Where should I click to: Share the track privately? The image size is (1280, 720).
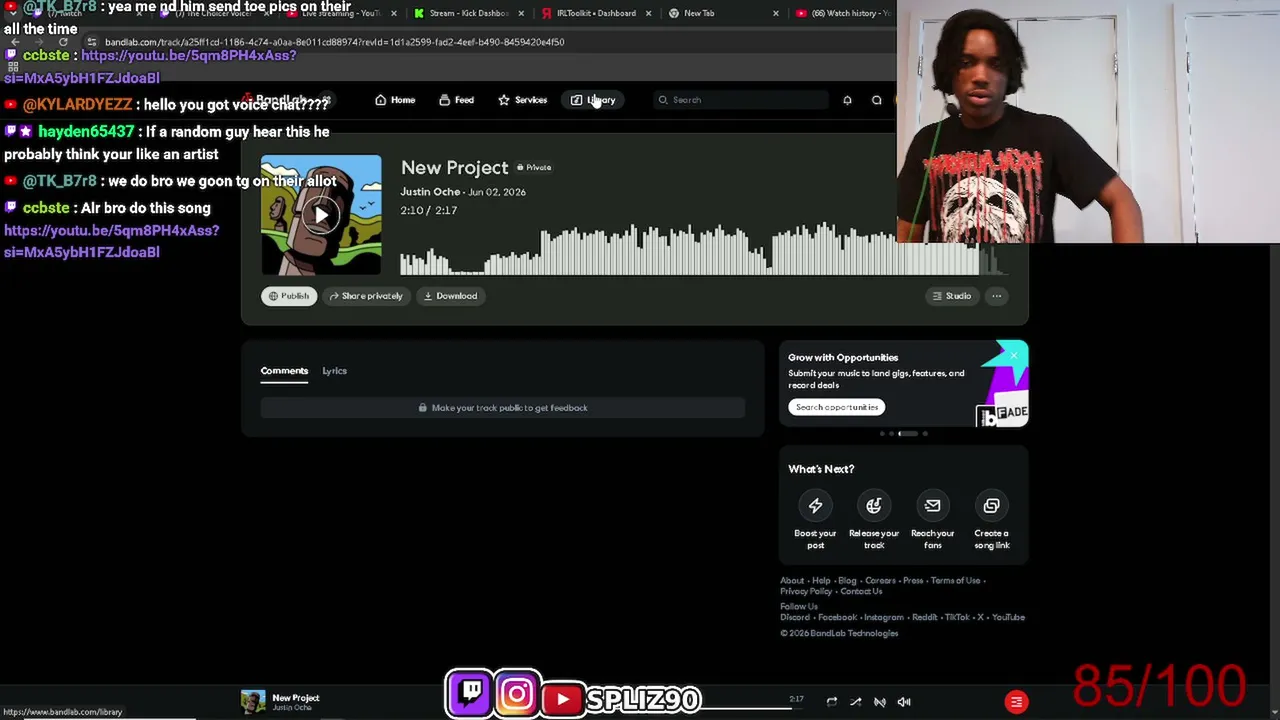[x=366, y=296]
